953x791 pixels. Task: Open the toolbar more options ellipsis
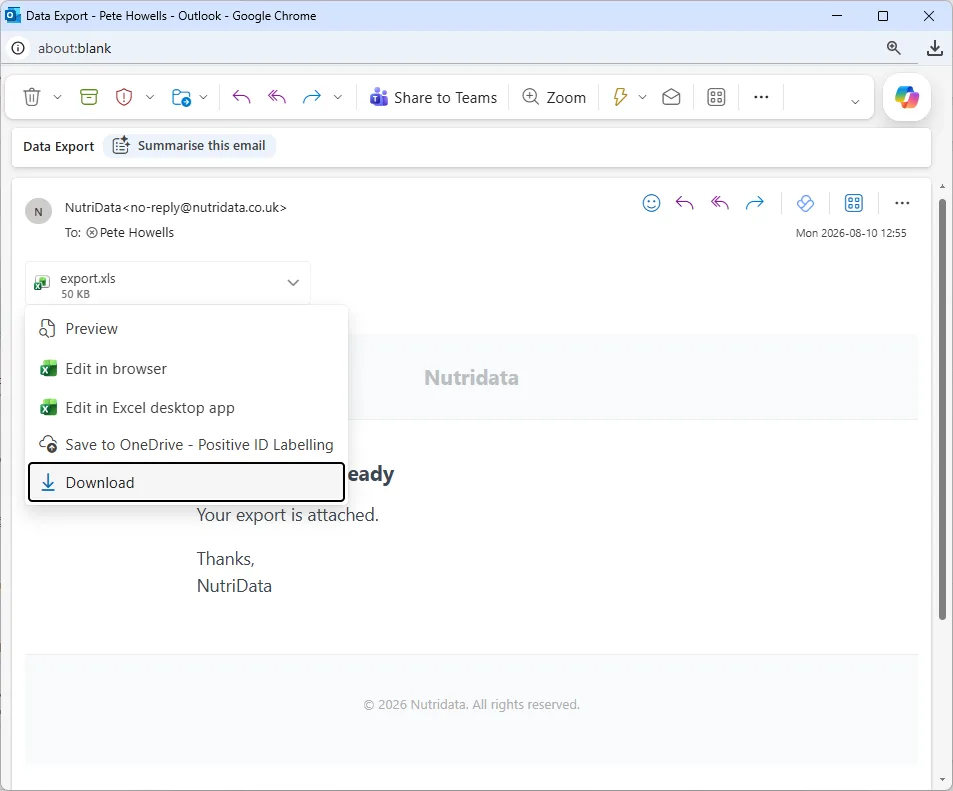click(761, 97)
